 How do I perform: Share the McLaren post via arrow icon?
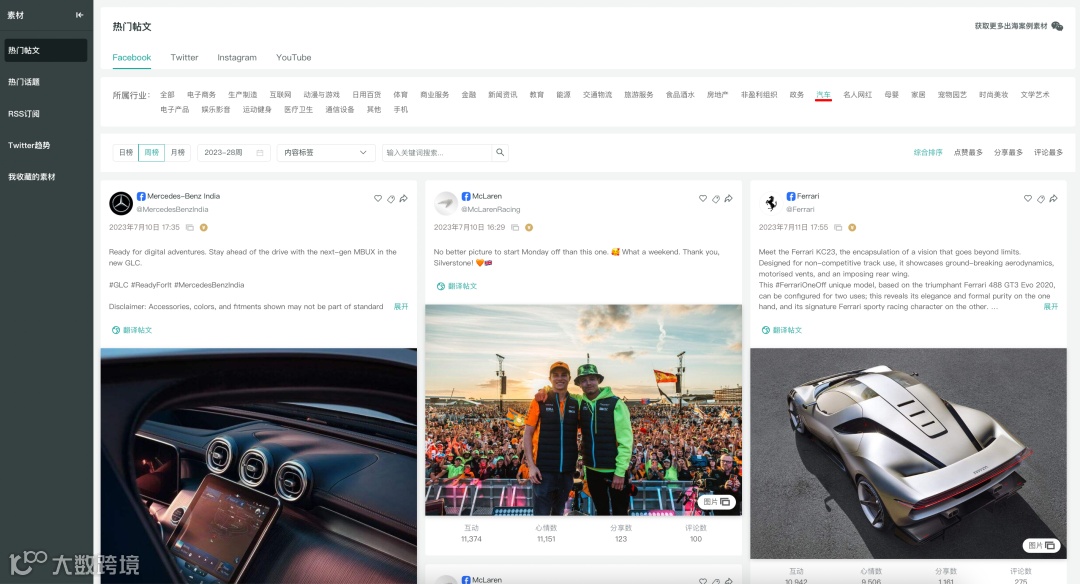click(x=729, y=198)
